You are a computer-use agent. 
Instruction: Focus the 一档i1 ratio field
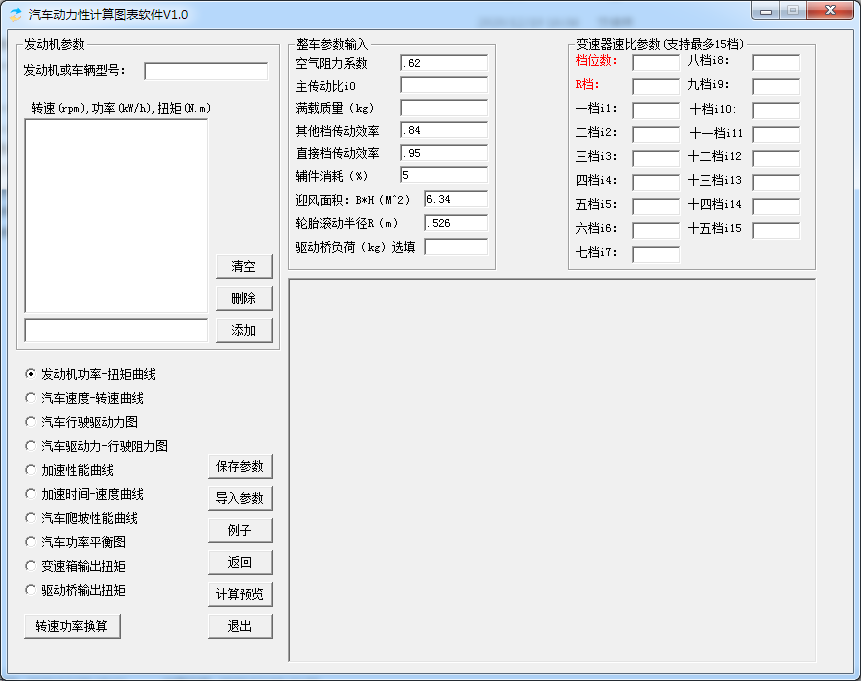coord(656,110)
